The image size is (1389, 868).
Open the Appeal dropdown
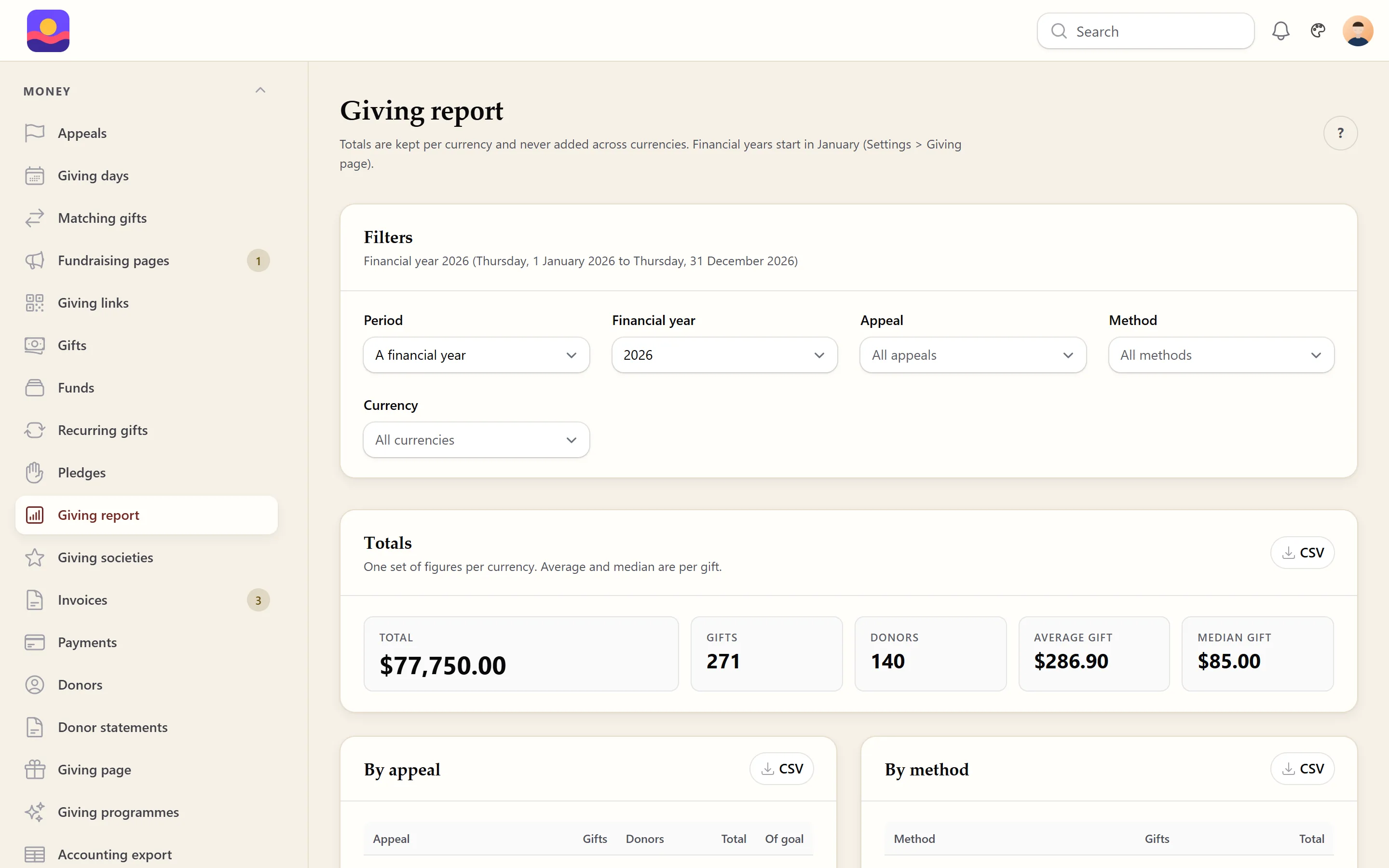point(973,355)
